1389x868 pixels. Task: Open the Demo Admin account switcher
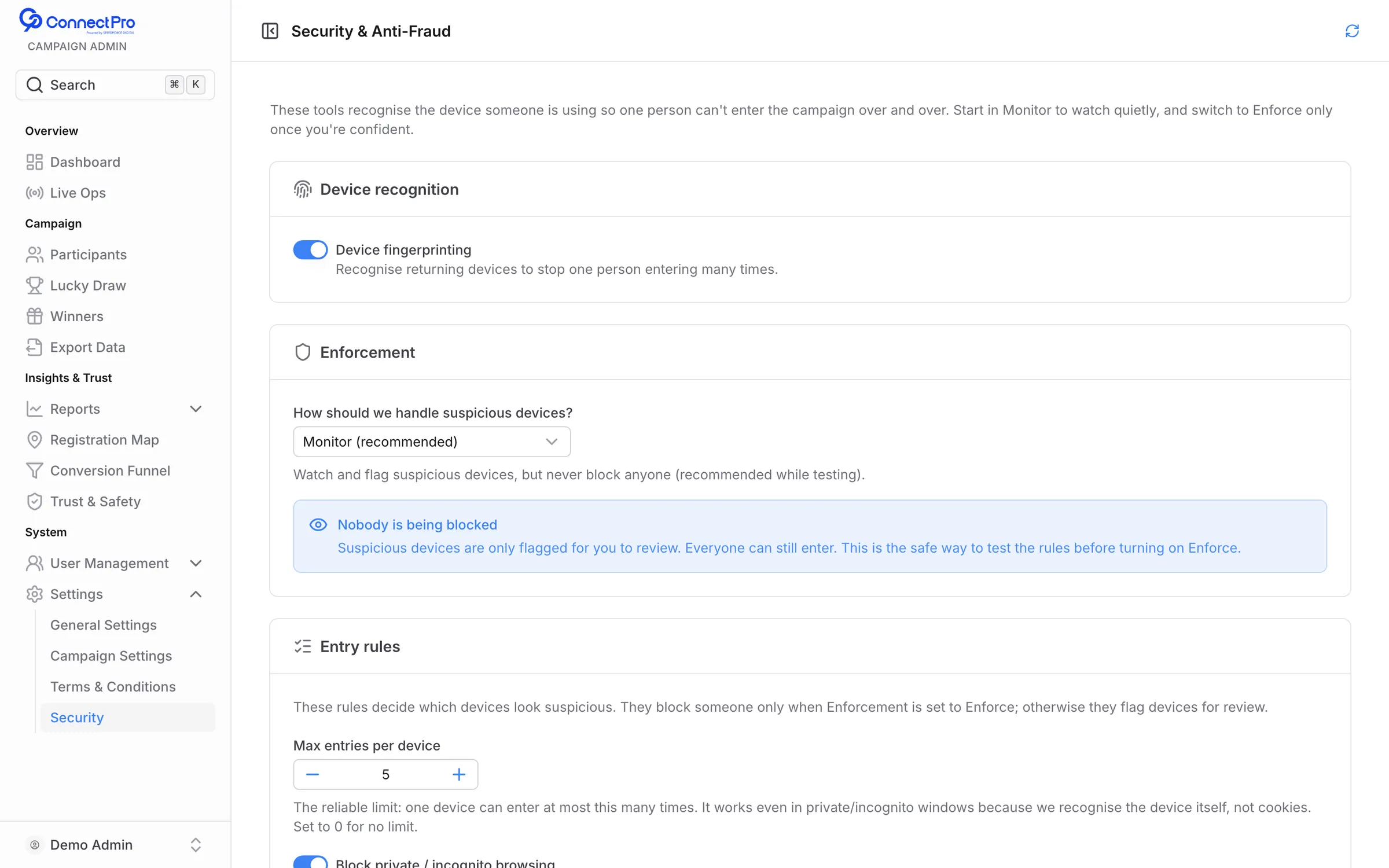pyautogui.click(x=115, y=845)
